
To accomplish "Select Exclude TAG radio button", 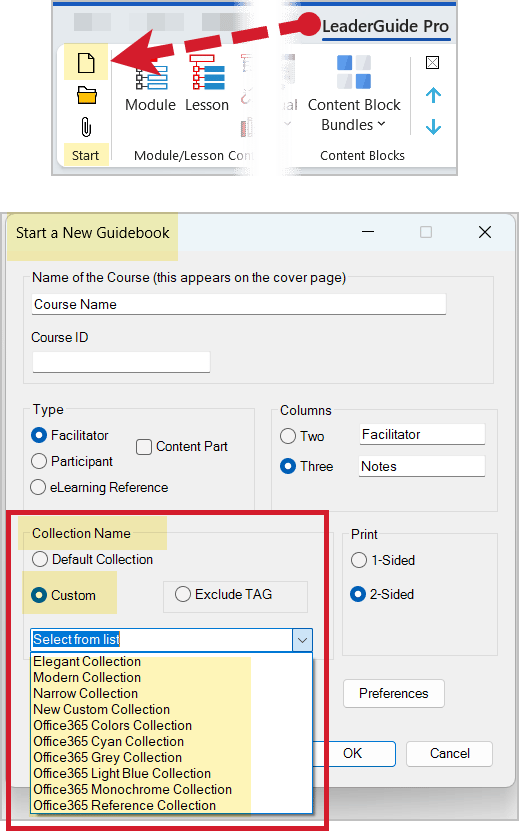I will click(x=183, y=594).
